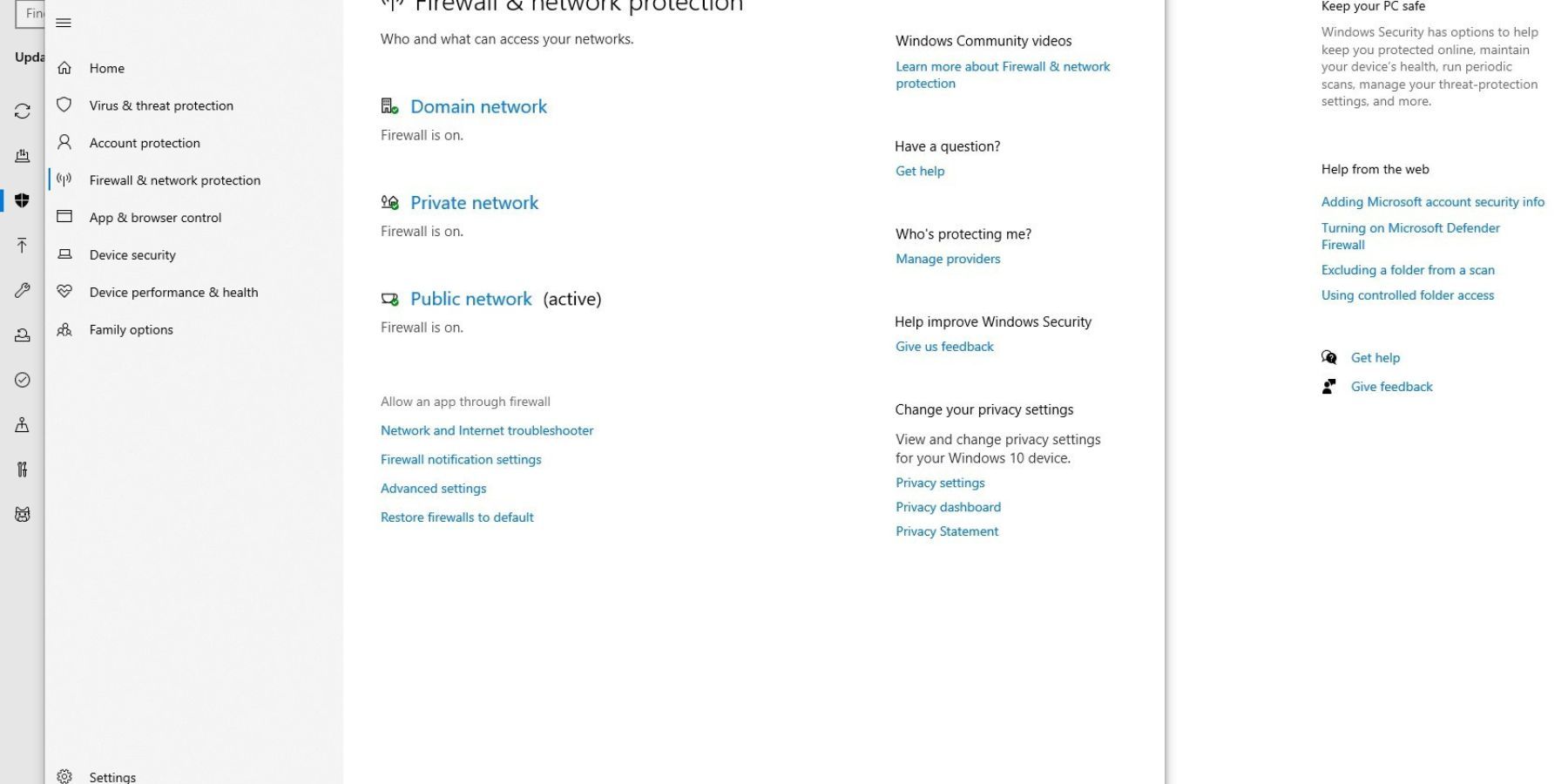Open Settings via the gear icon
1568x784 pixels.
[64, 775]
